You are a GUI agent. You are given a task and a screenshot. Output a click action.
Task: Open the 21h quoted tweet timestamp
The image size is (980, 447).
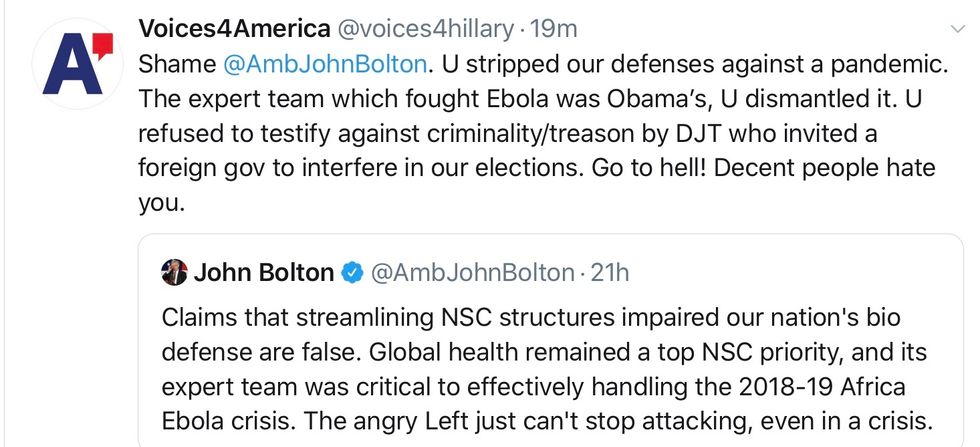coord(609,272)
